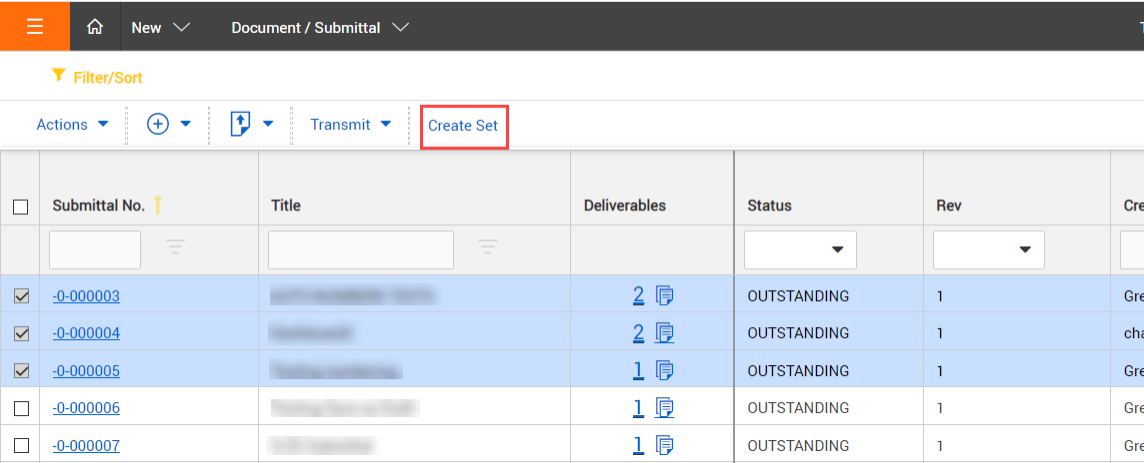The height and width of the screenshot is (463, 1144).
Task: Open deliverables document icon for row -0-000003
Action: pyautogui.click(x=665, y=295)
